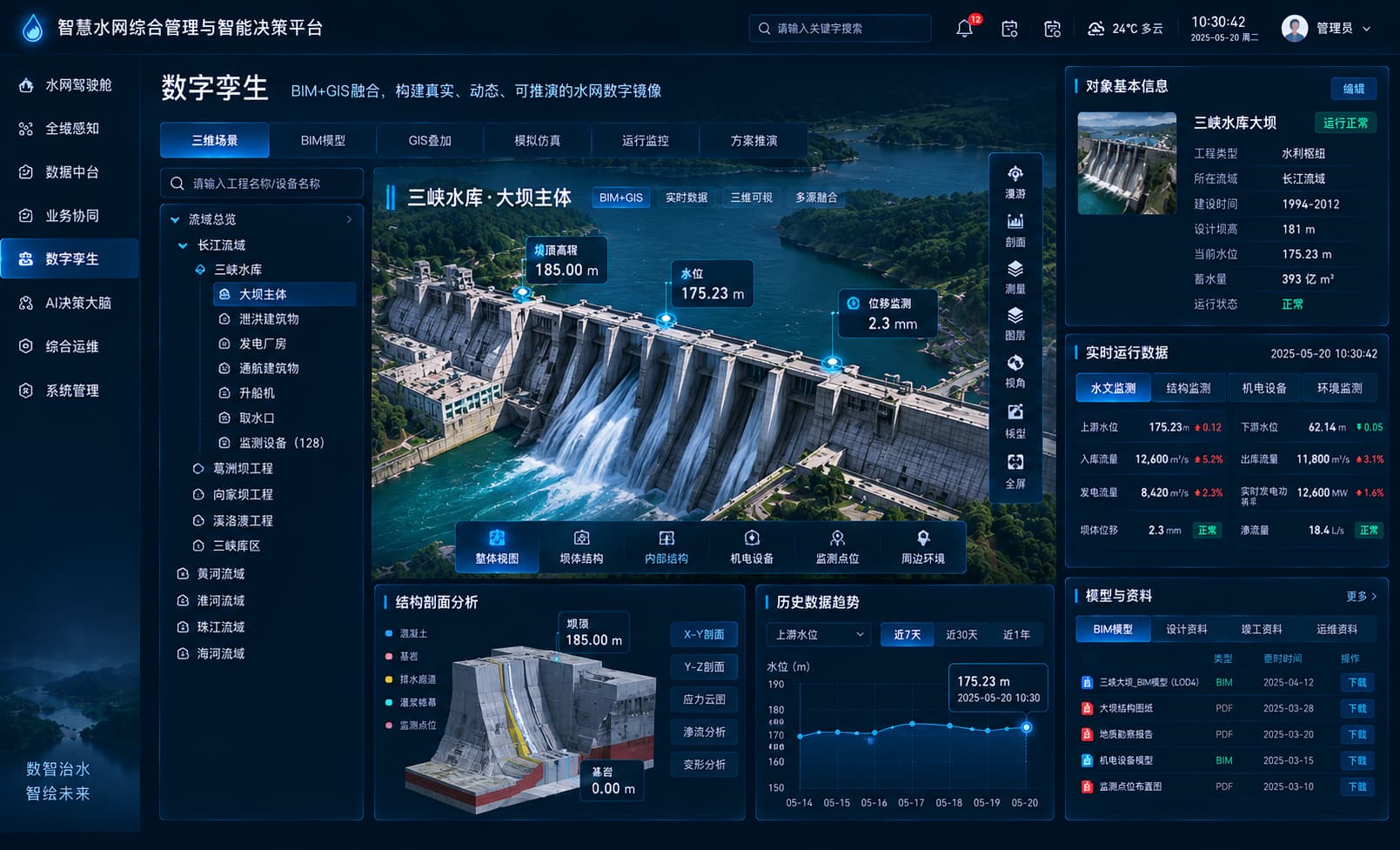
Task: Switch to 内部结构 internal structure view
Action: pyautogui.click(x=667, y=547)
